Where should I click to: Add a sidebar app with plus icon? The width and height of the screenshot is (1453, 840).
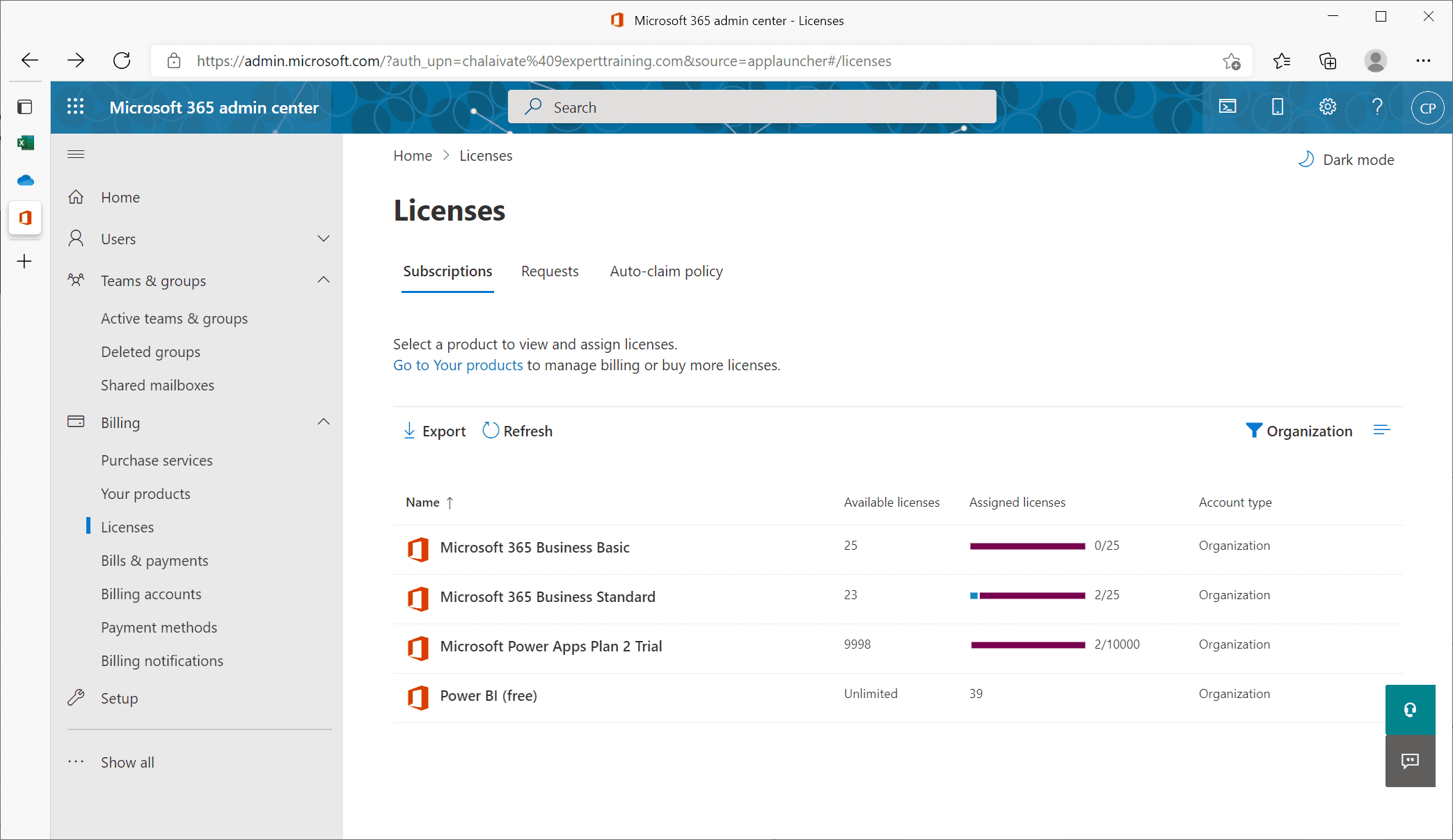(25, 262)
